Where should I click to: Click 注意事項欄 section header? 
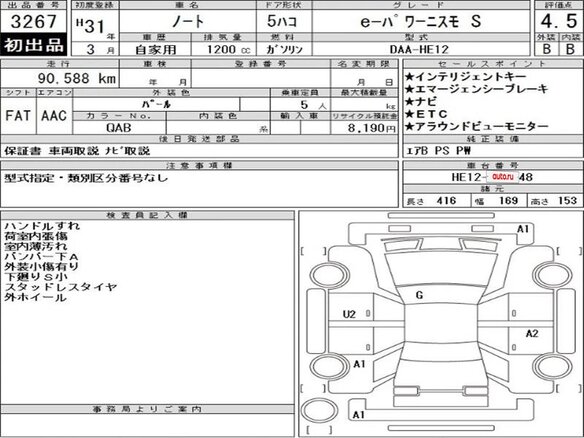coord(199,165)
